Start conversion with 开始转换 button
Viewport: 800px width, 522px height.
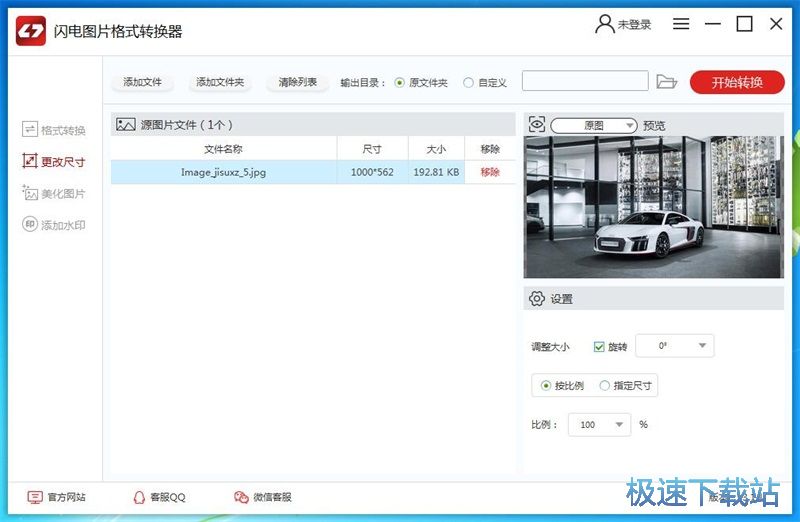(737, 82)
